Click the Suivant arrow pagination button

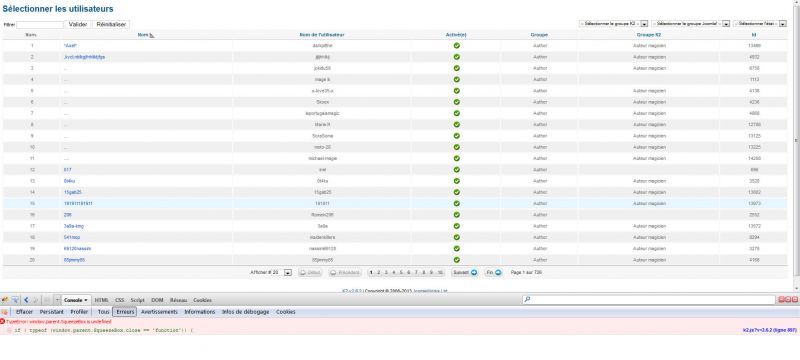tap(464, 273)
